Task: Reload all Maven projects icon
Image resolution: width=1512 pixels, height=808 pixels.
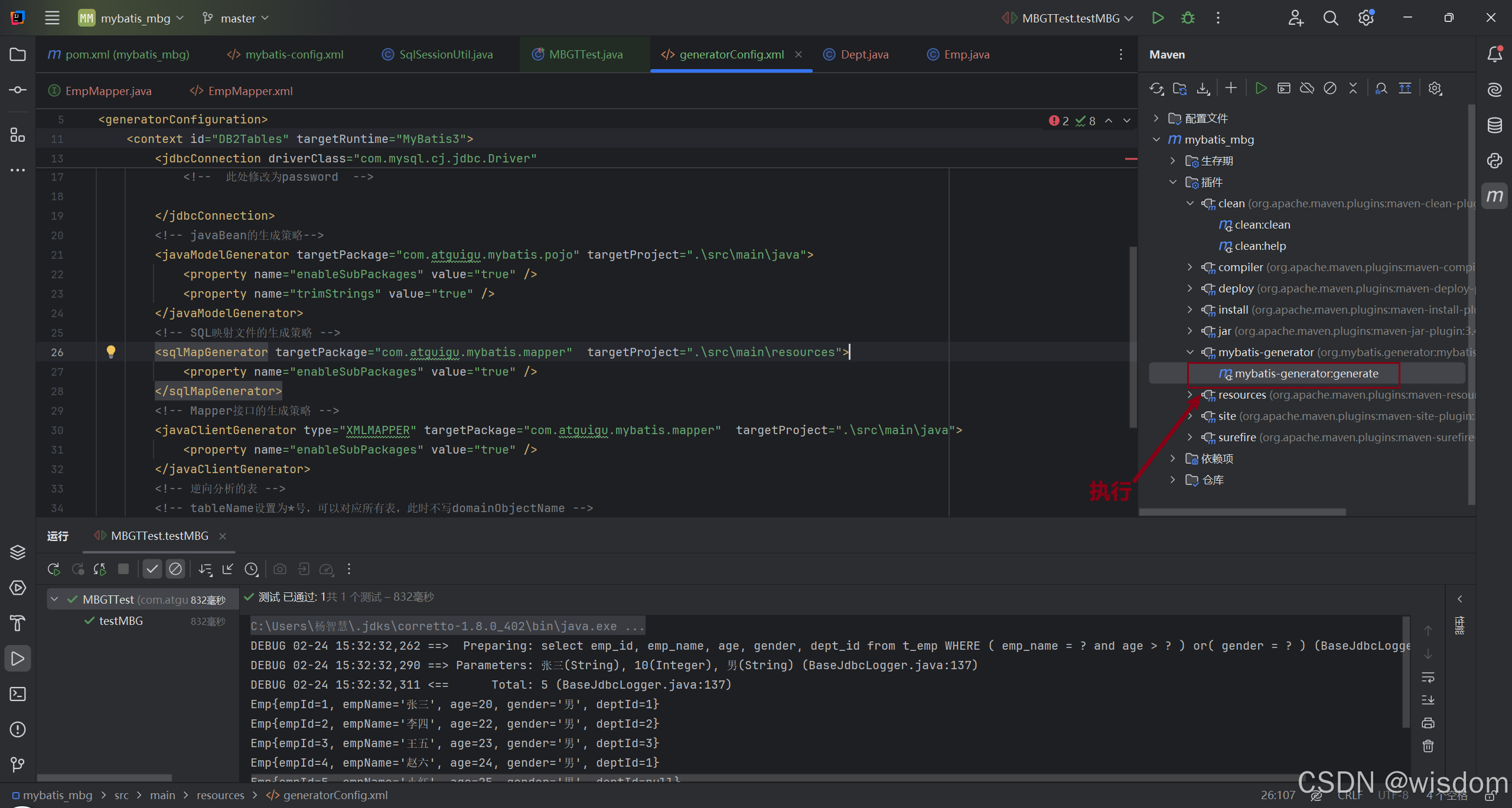Action: (x=1156, y=89)
